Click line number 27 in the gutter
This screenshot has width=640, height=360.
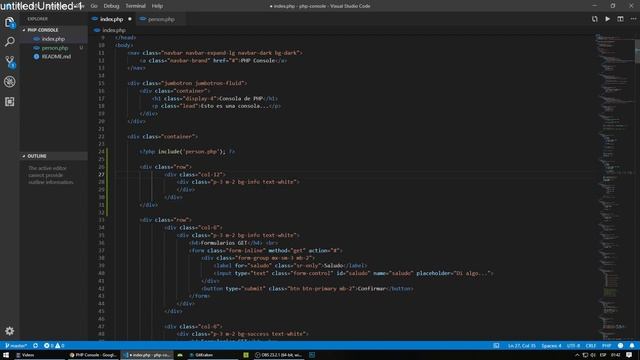[101, 175]
